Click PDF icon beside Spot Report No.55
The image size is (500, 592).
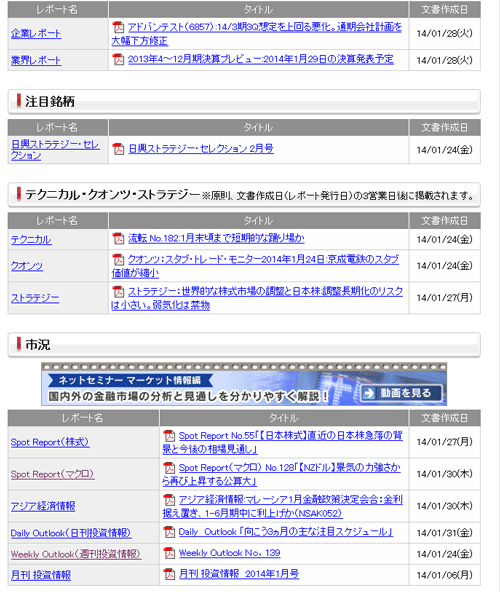click(169, 436)
